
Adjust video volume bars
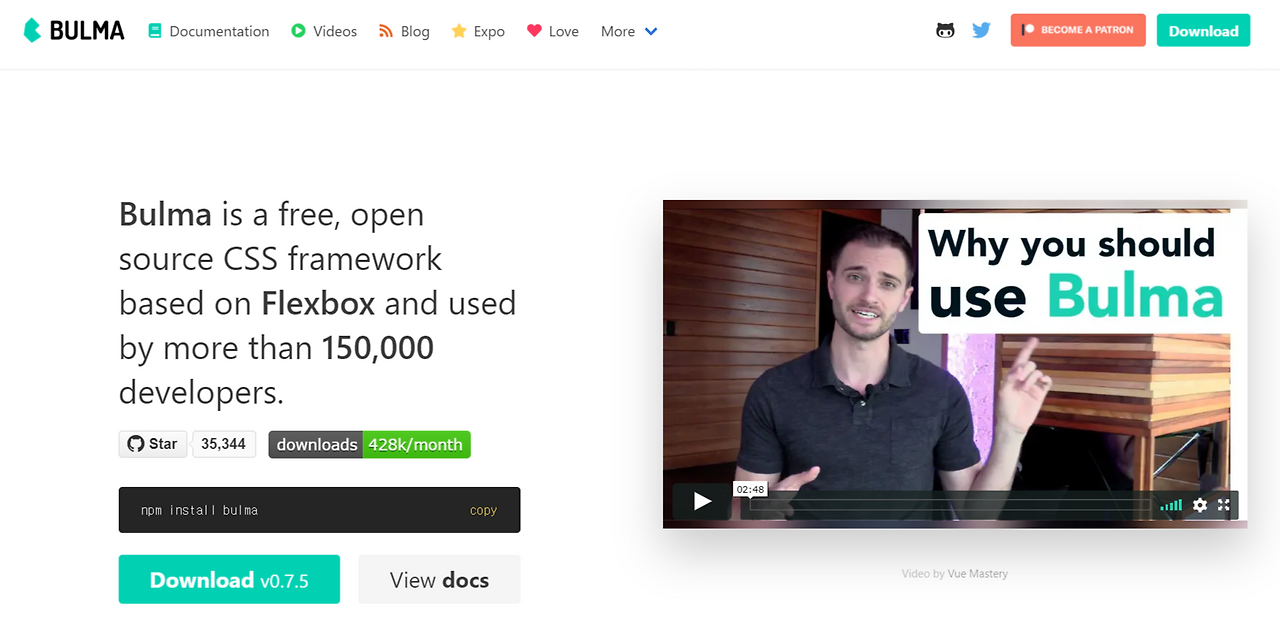coord(1171,506)
